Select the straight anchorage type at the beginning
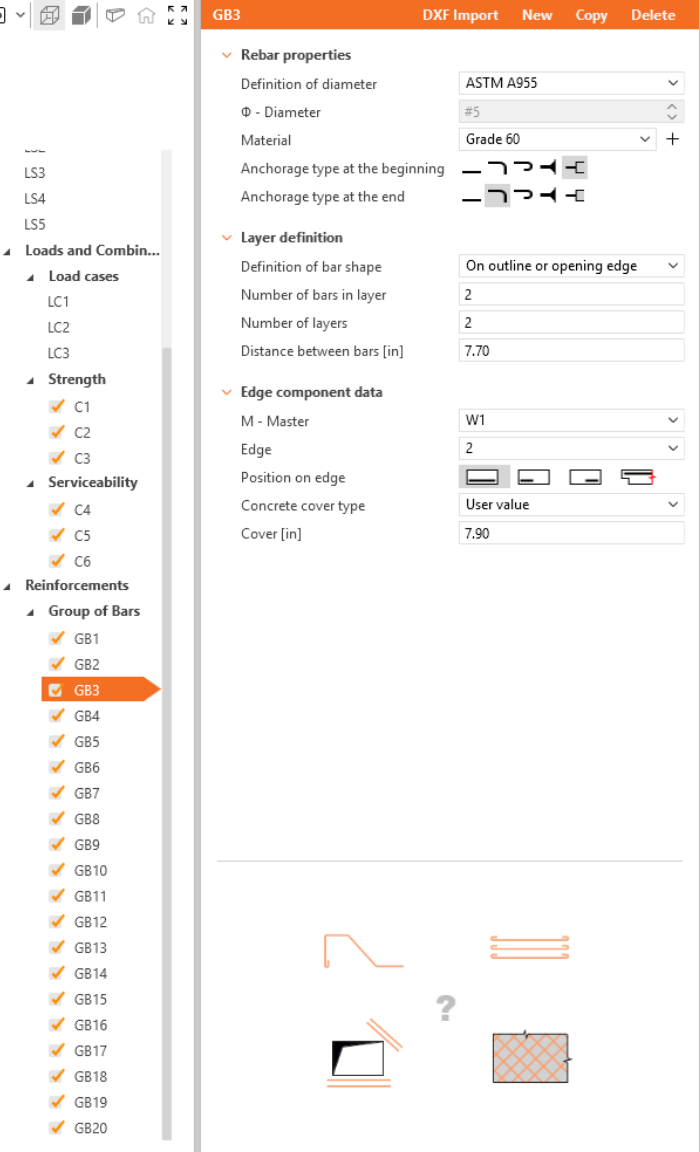 471,169
